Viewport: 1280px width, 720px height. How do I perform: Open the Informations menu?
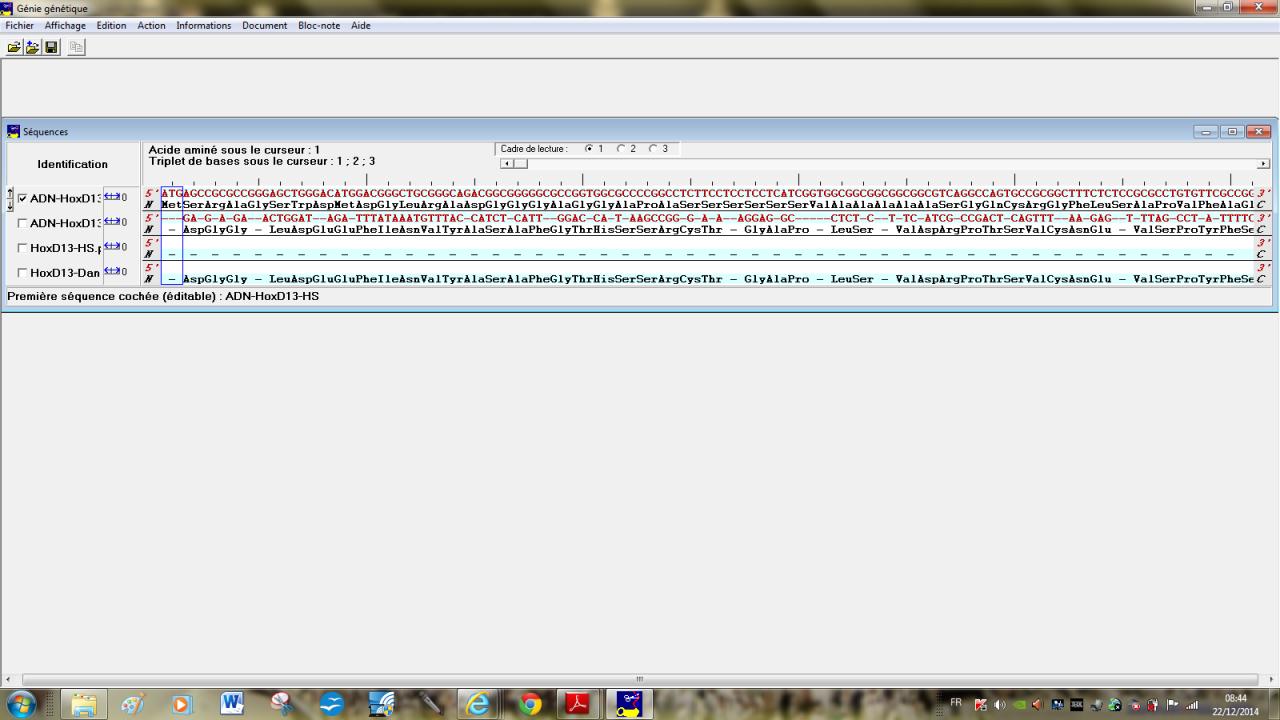204,26
